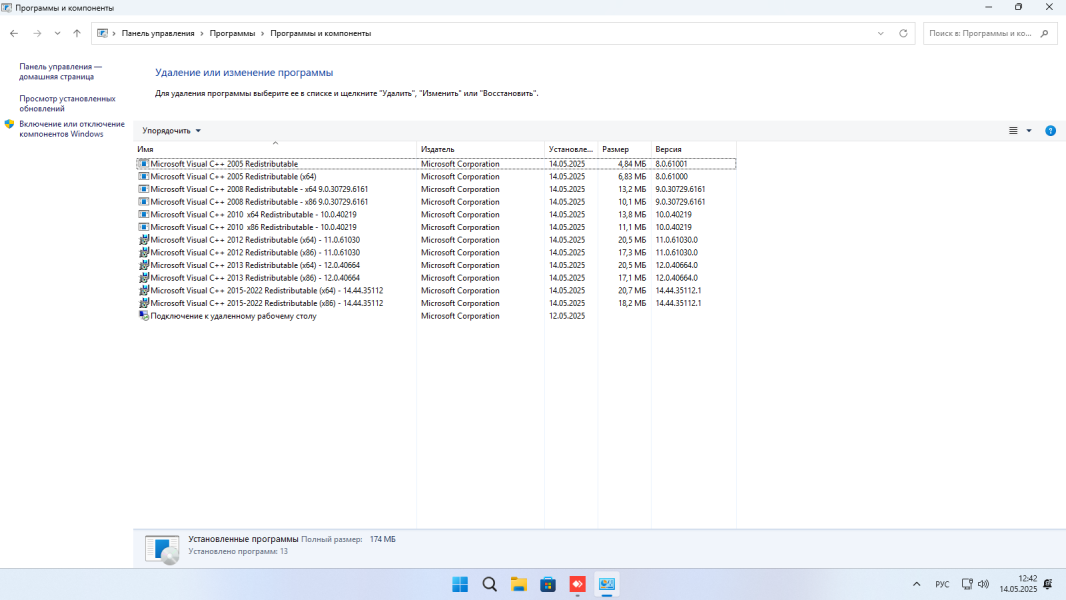1066x600 pixels.
Task: Open volume control tray icon
Action: coord(984,584)
